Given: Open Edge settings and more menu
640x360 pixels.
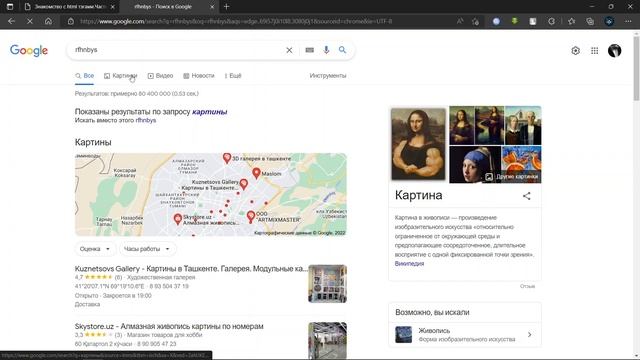Looking at the screenshot, I should [x=628, y=21].
